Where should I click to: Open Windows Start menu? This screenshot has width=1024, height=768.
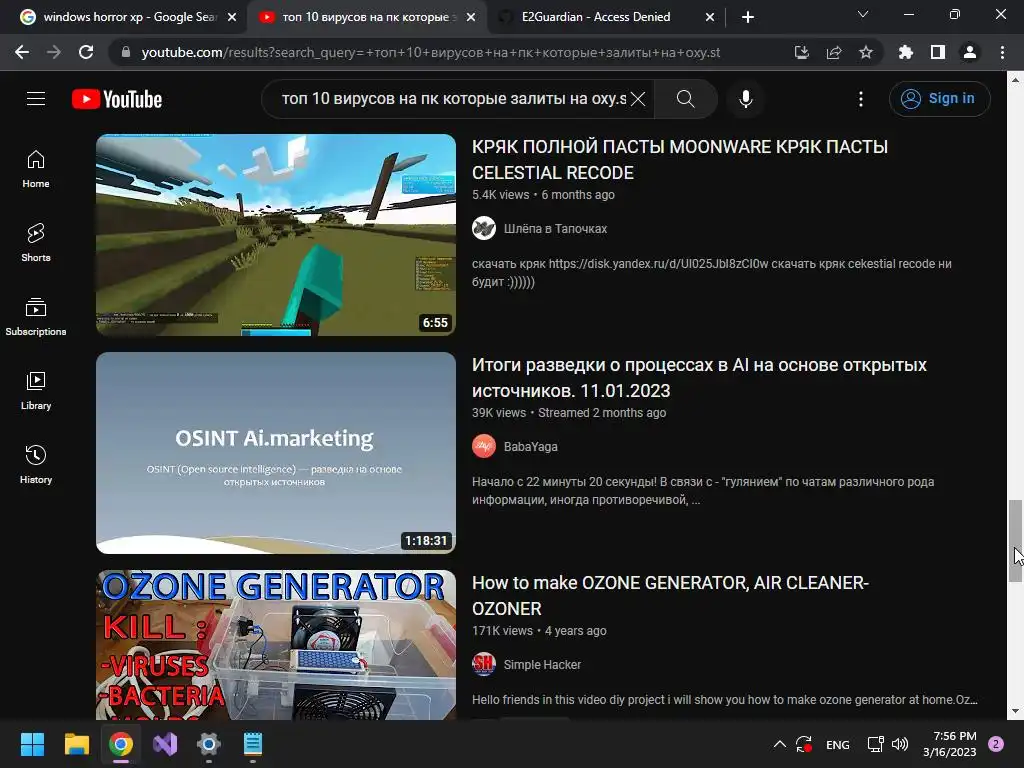click(x=32, y=744)
